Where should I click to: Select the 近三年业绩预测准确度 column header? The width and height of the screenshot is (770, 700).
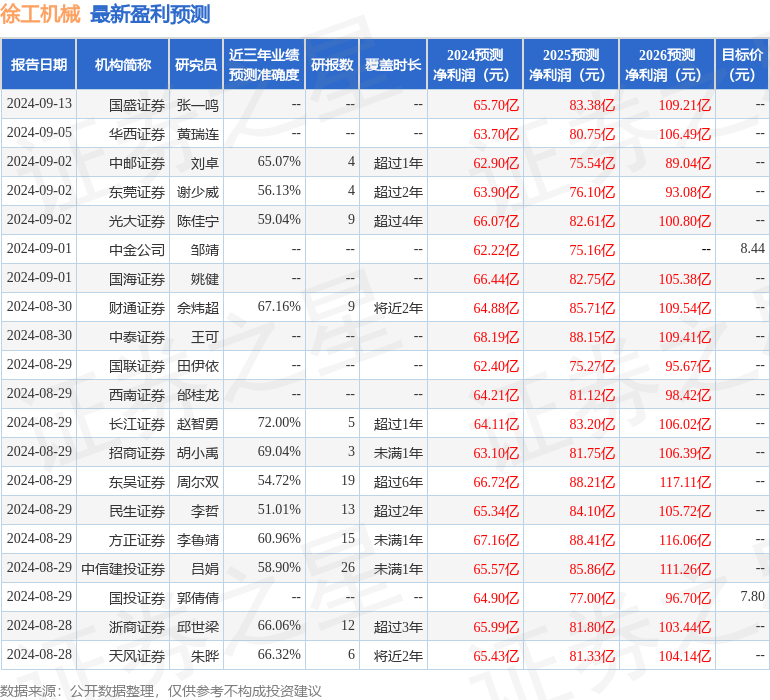point(264,64)
